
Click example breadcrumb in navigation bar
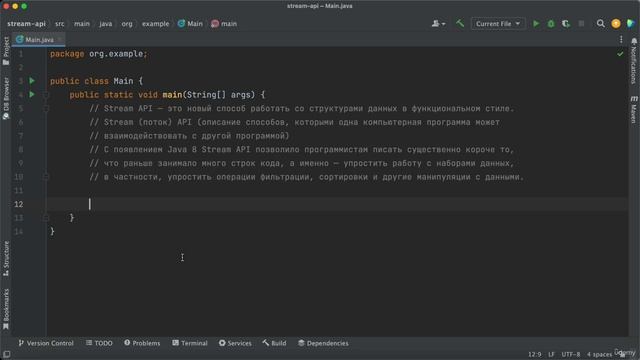click(156, 24)
